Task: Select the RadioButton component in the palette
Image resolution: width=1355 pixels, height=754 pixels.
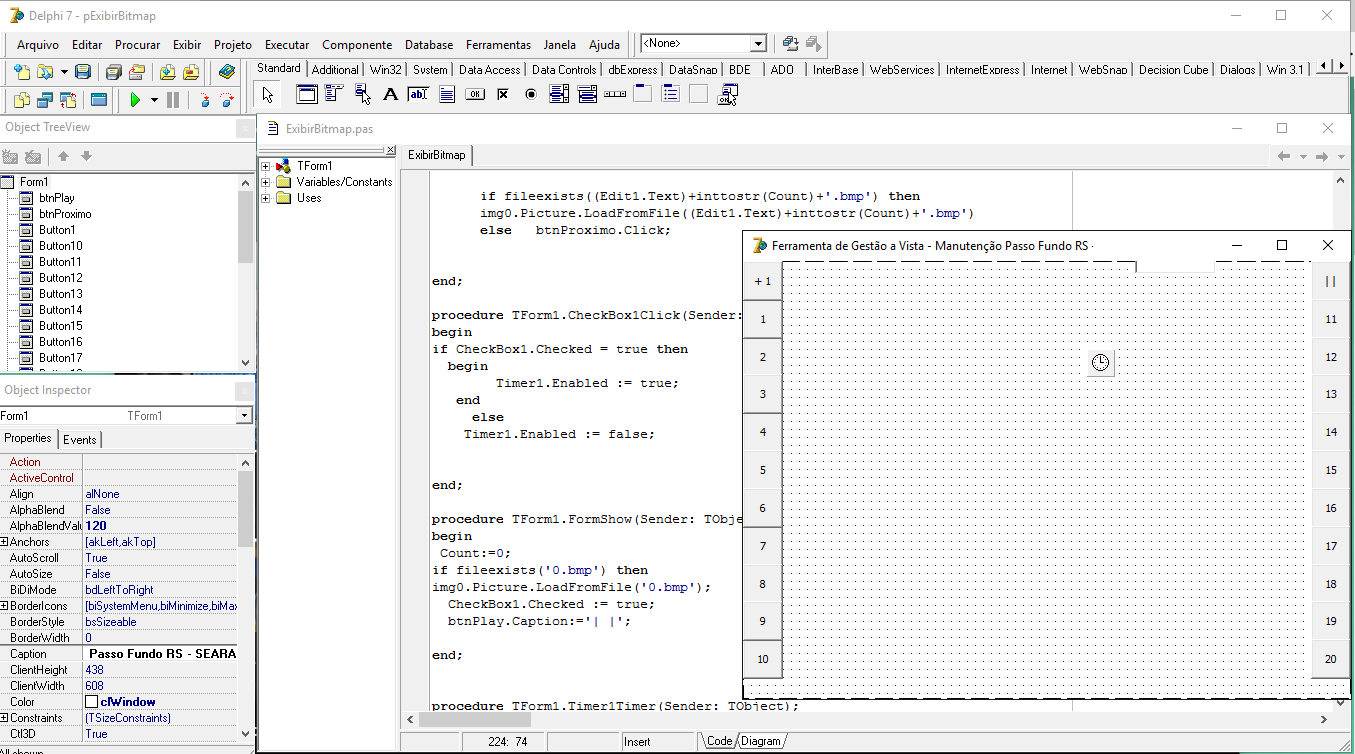Action: coord(531,95)
